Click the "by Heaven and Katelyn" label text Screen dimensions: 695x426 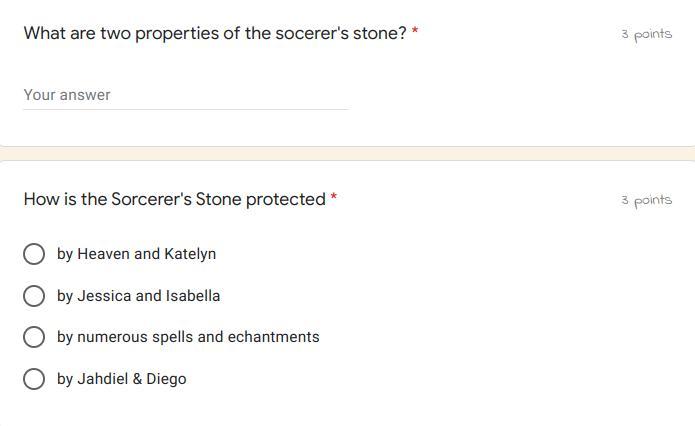(136, 254)
